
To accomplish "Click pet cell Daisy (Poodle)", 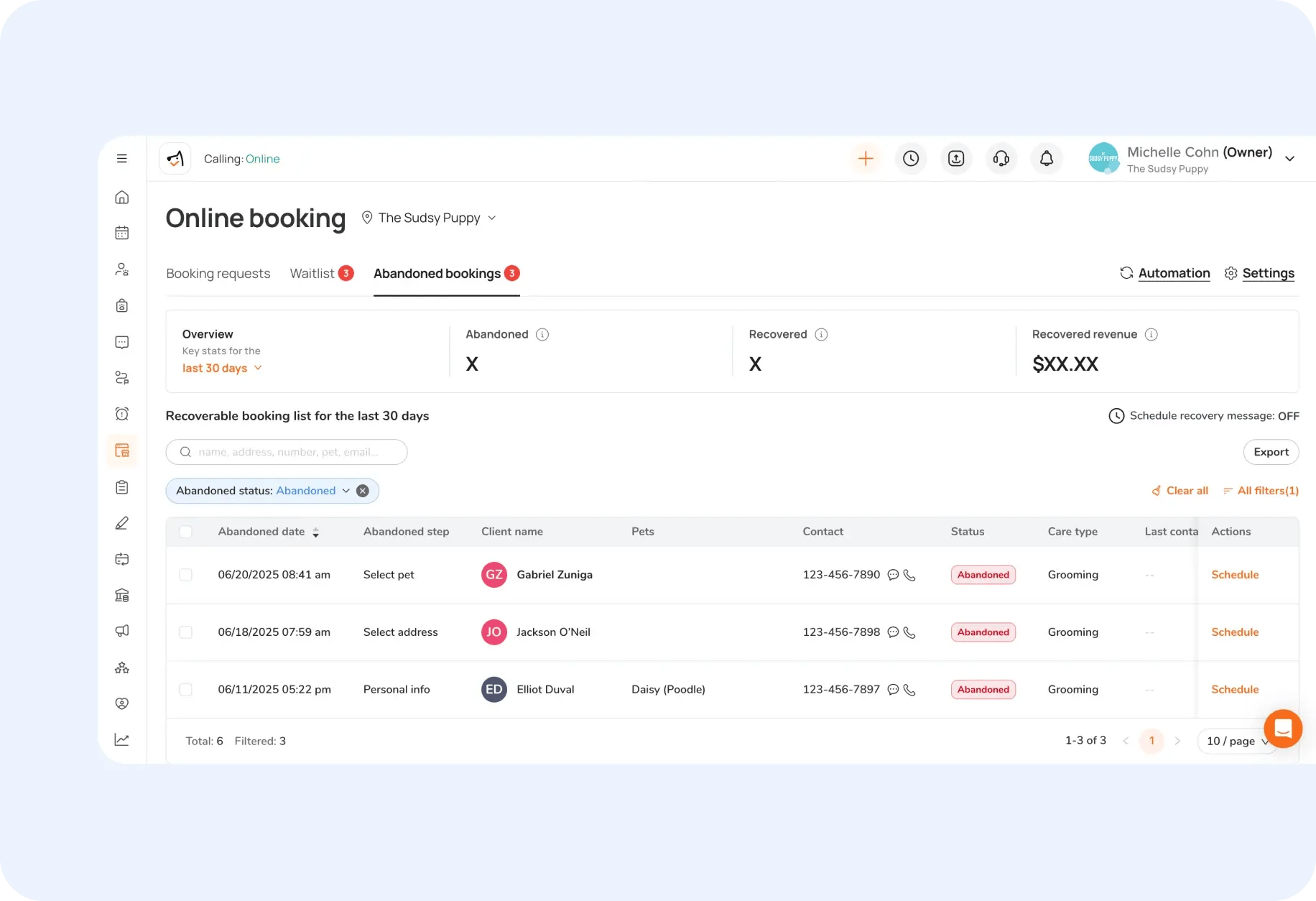I will point(668,690).
